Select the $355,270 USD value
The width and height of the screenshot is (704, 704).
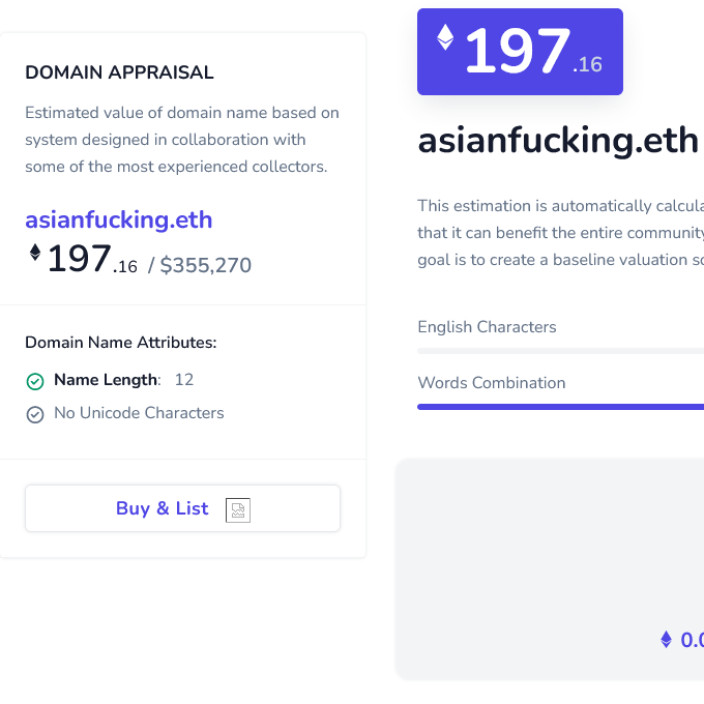click(x=205, y=266)
